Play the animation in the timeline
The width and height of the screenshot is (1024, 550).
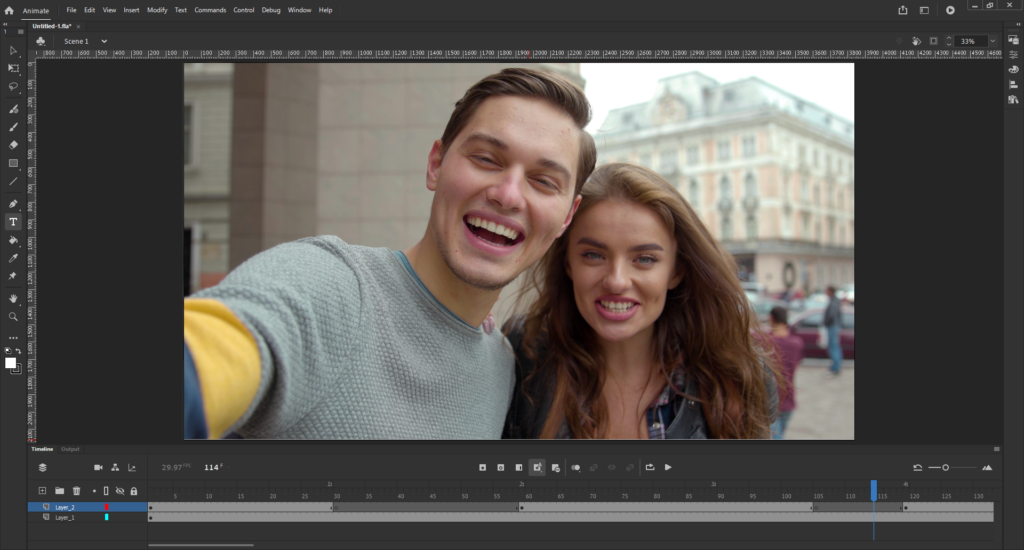coord(668,467)
